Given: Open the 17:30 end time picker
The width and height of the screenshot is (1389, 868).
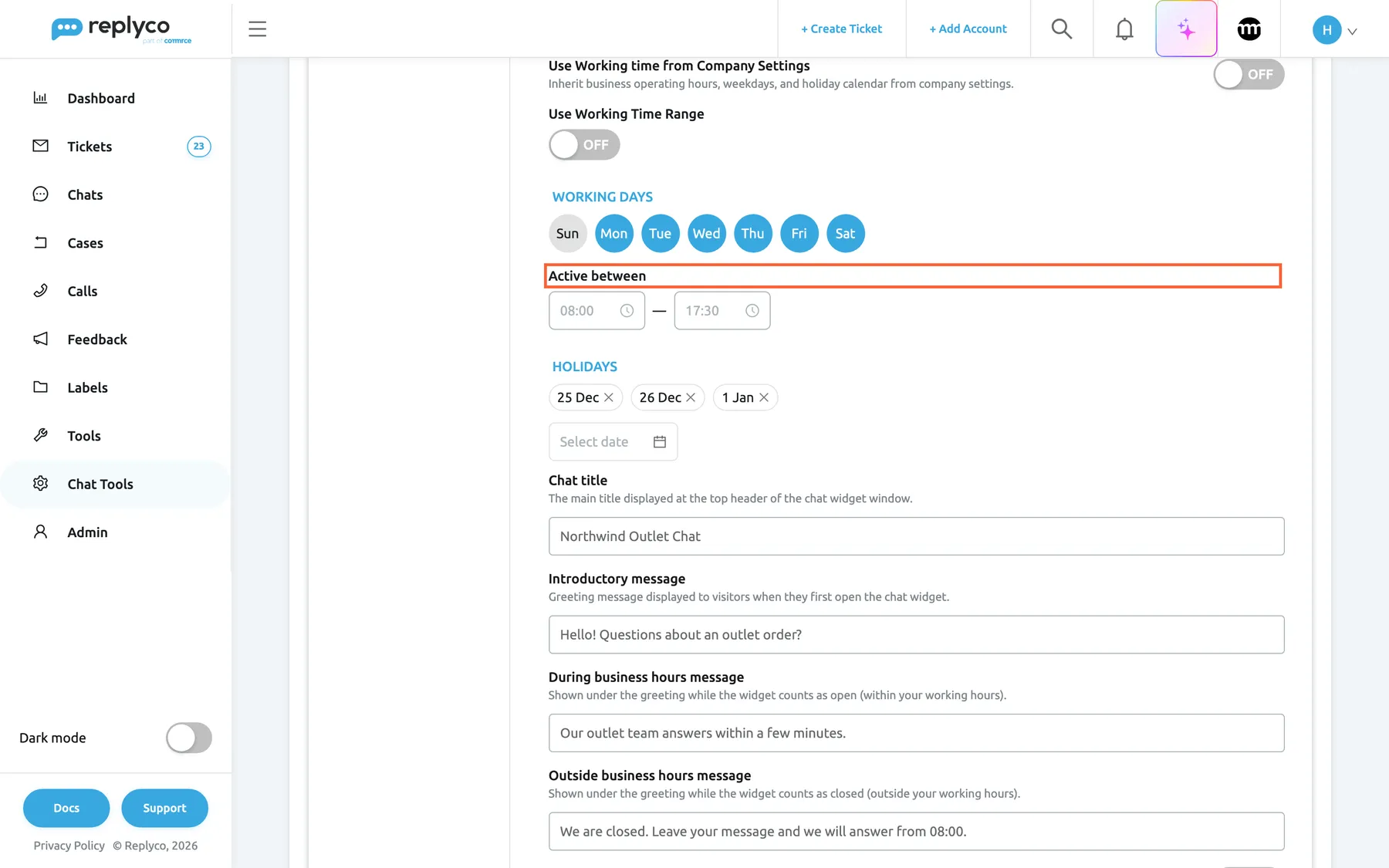Looking at the screenshot, I should point(722,310).
